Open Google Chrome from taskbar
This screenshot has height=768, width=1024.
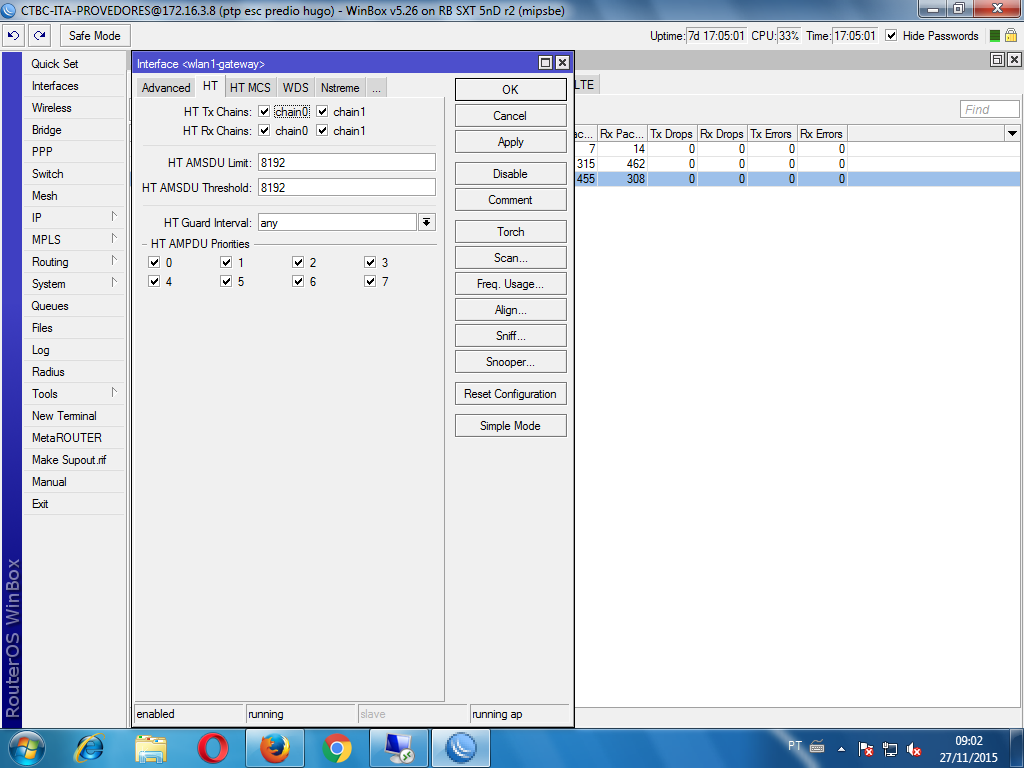pos(337,748)
